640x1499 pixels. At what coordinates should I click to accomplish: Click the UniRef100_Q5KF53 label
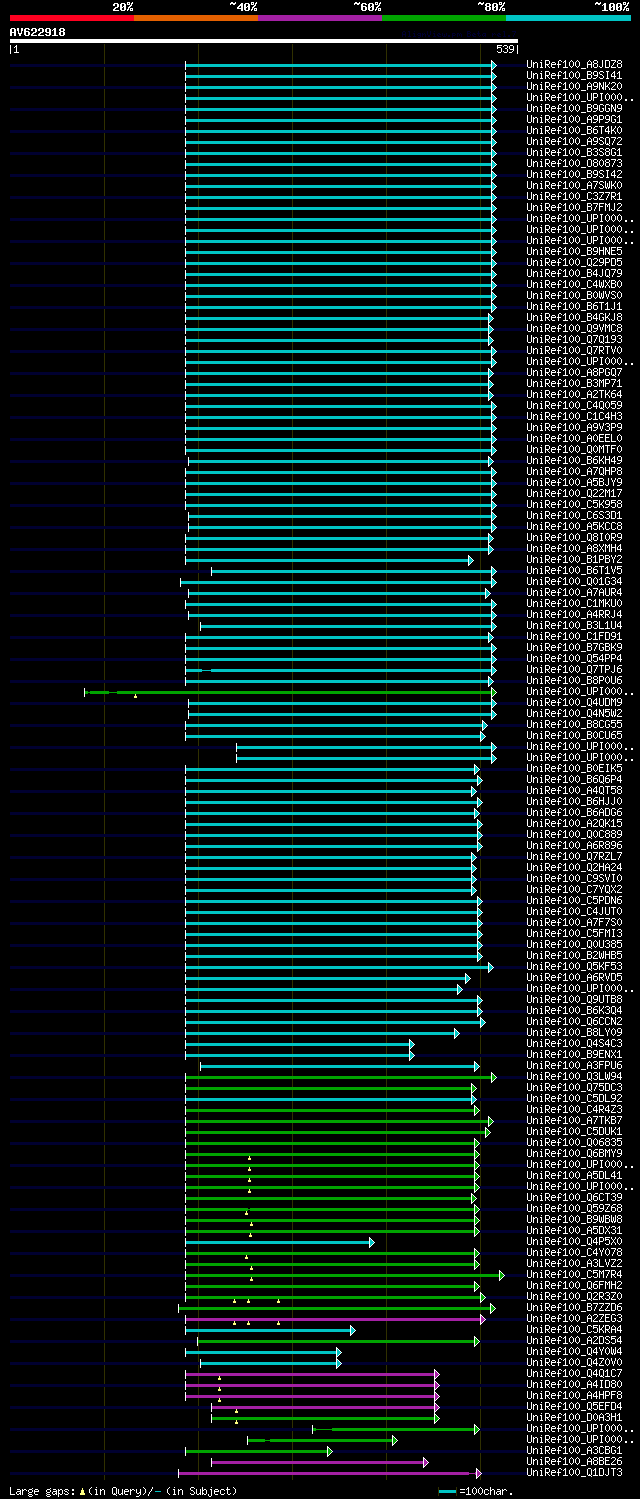(576, 966)
